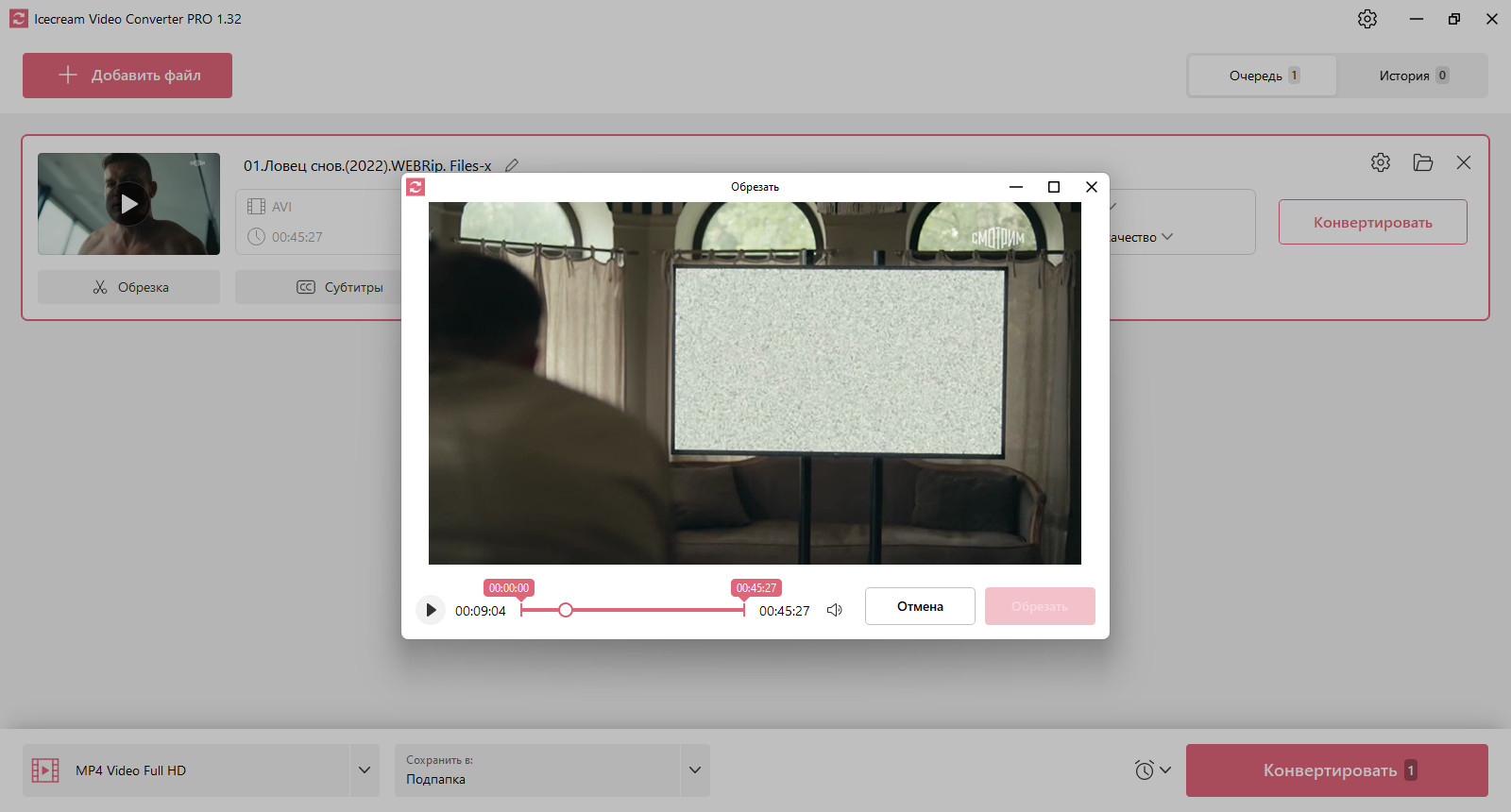Screen dimensions: 1511x812
Task: Switch to the Очередь tab
Action: (1263, 76)
